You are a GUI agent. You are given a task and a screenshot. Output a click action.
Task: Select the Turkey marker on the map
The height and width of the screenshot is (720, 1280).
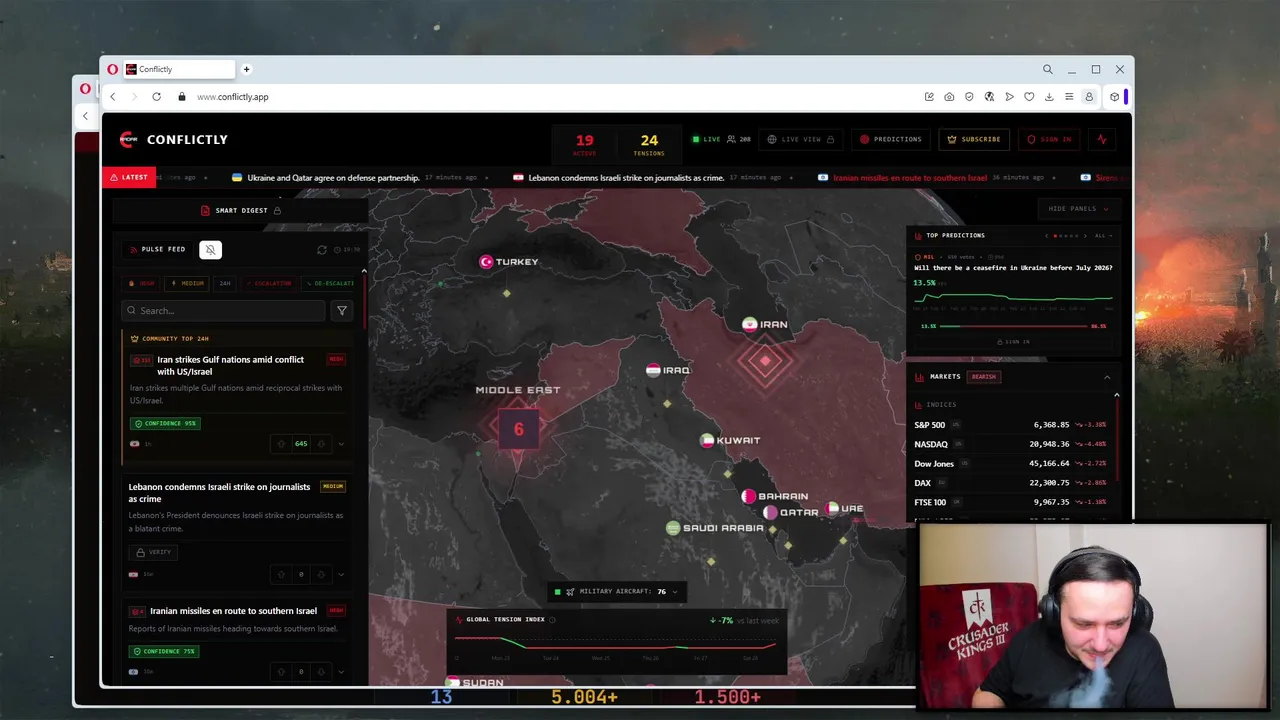[x=509, y=262]
